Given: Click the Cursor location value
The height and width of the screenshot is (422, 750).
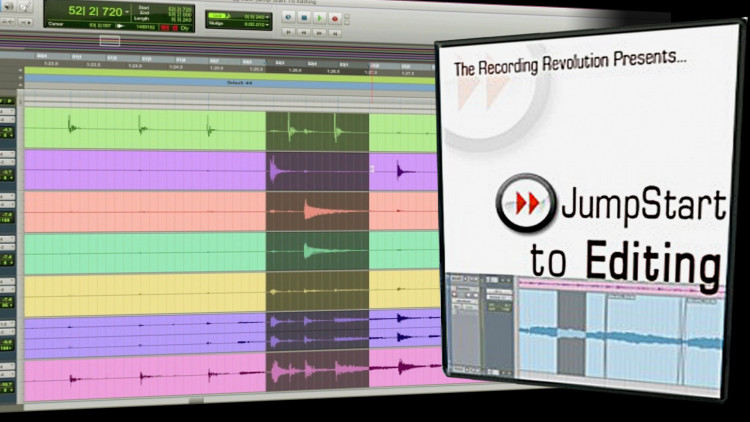Looking at the screenshot, I should click(x=100, y=25).
